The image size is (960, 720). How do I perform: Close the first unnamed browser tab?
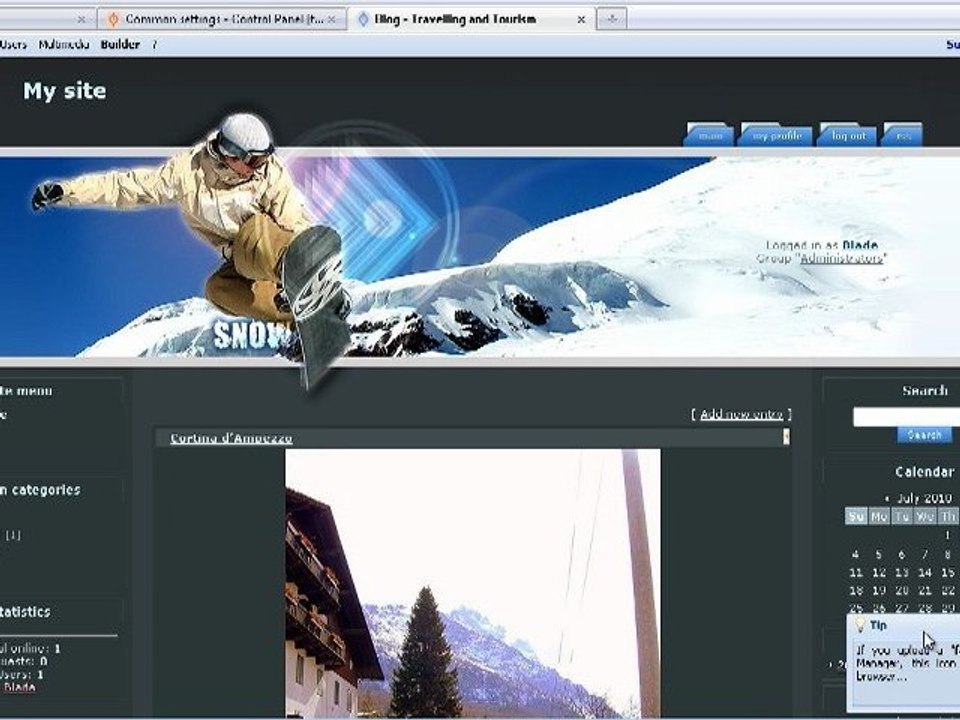[81, 20]
